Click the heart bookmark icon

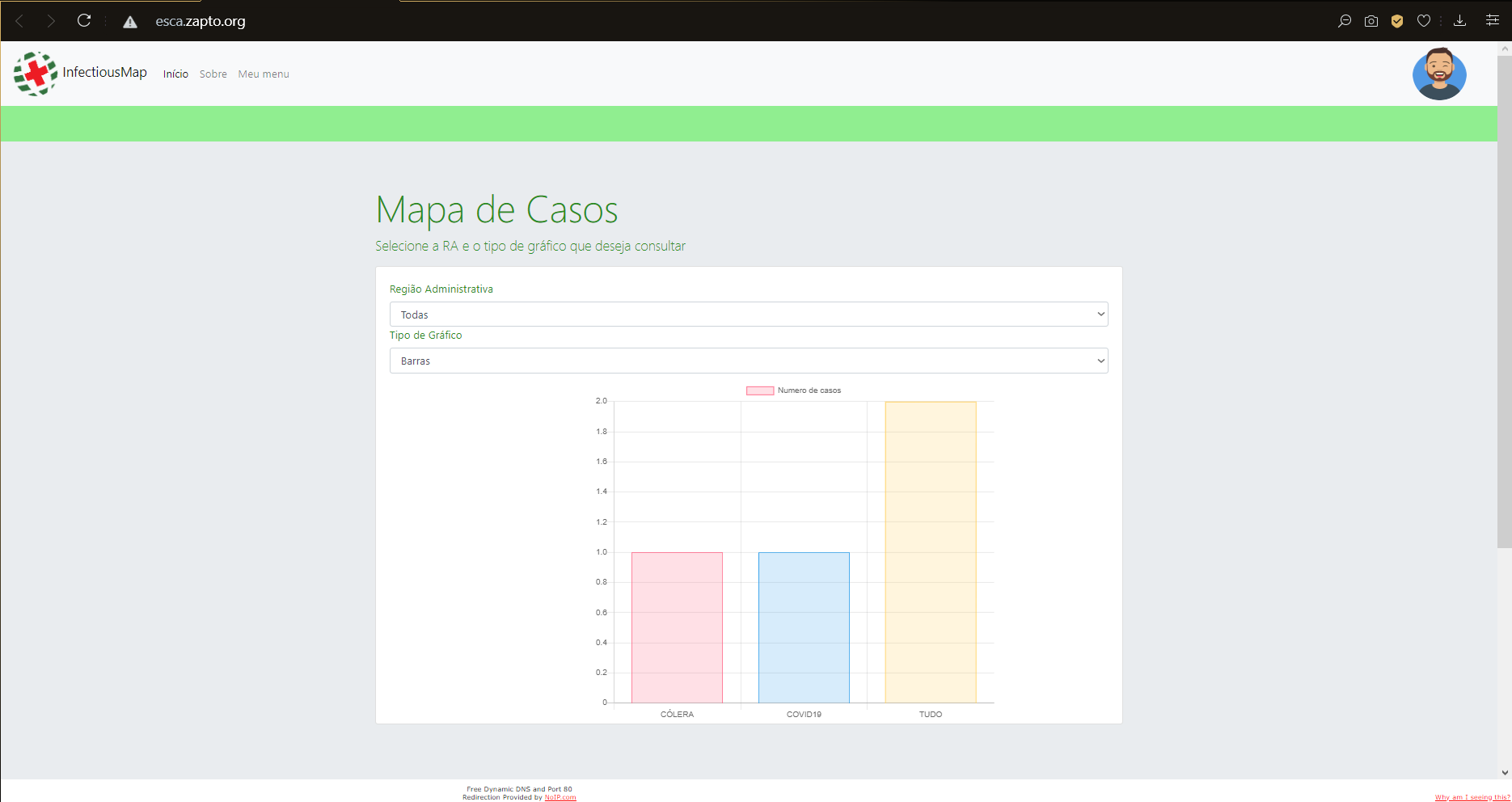tap(1424, 21)
